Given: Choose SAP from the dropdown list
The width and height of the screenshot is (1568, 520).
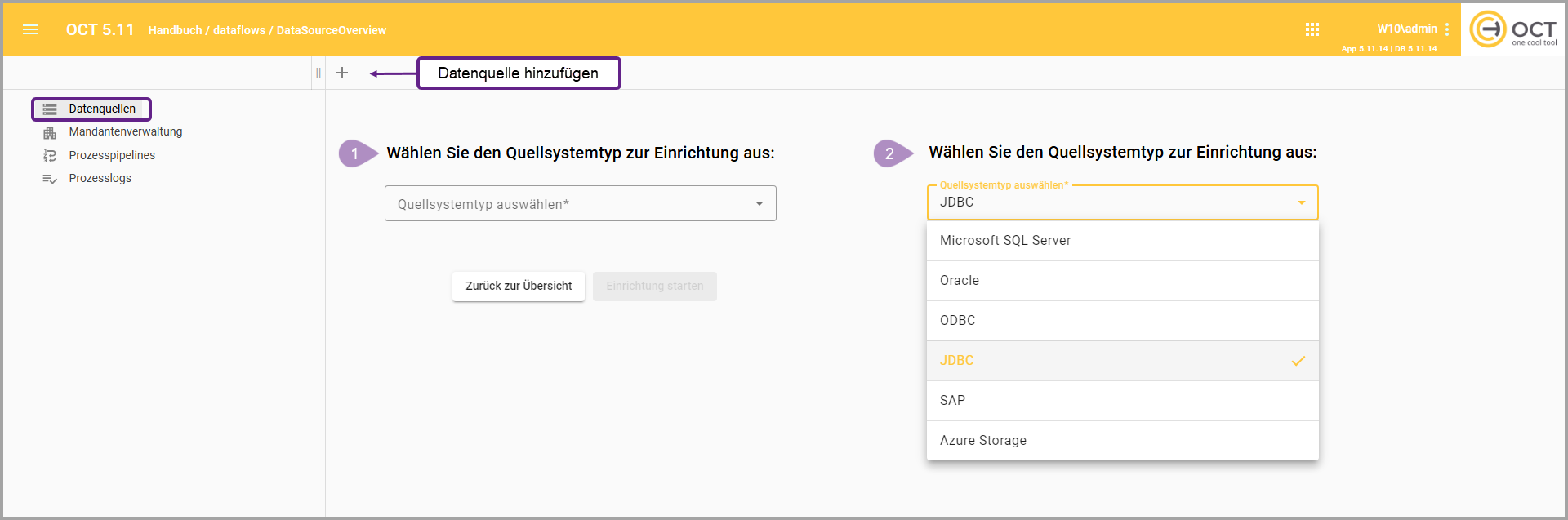Looking at the screenshot, I should [x=1122, y=401].
